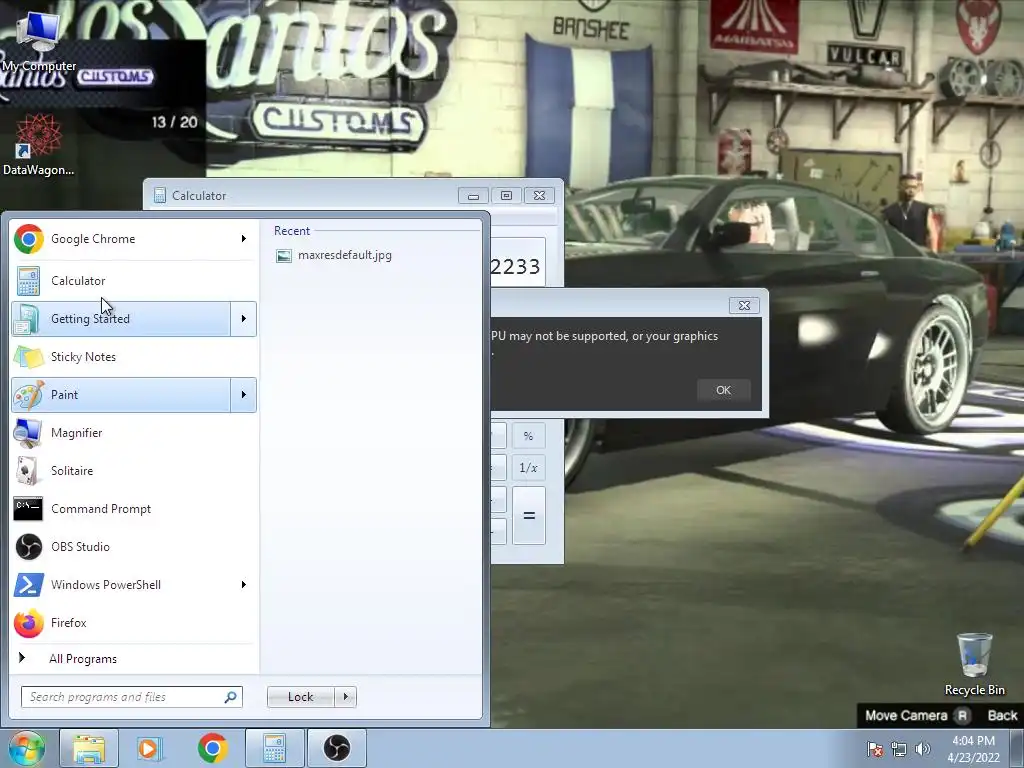Open Command Prompt
This screenshot has width=1024, height=768.
click(134, 509)
